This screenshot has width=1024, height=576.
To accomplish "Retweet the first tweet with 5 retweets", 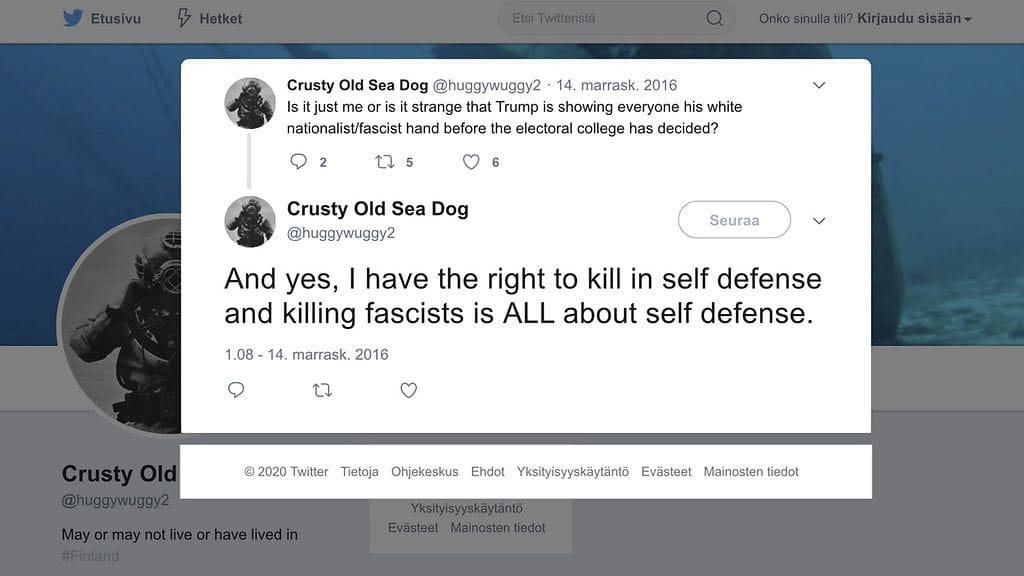I will (x=385, y=161).
